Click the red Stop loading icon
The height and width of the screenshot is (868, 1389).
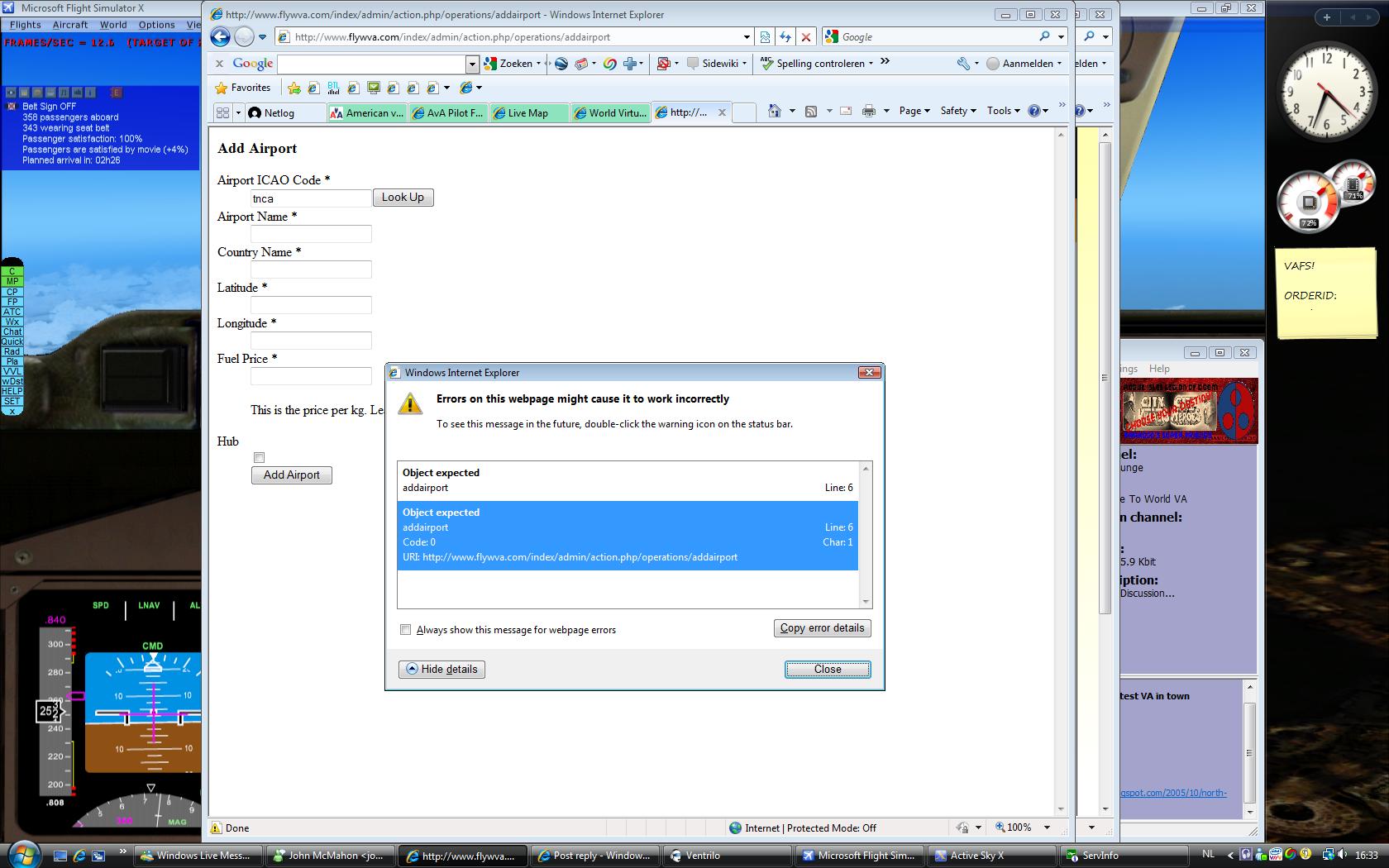click(x=806, y=36)
